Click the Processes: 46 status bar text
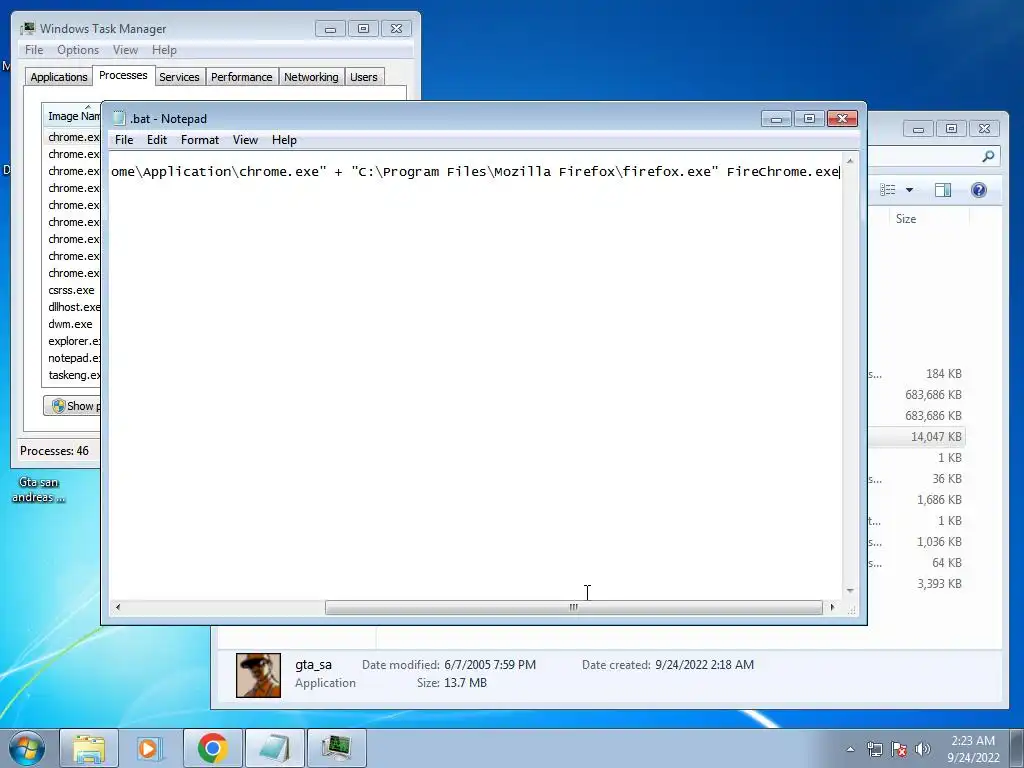The height and width of the screenshot is (768, 1024). (x=54, y=451)
